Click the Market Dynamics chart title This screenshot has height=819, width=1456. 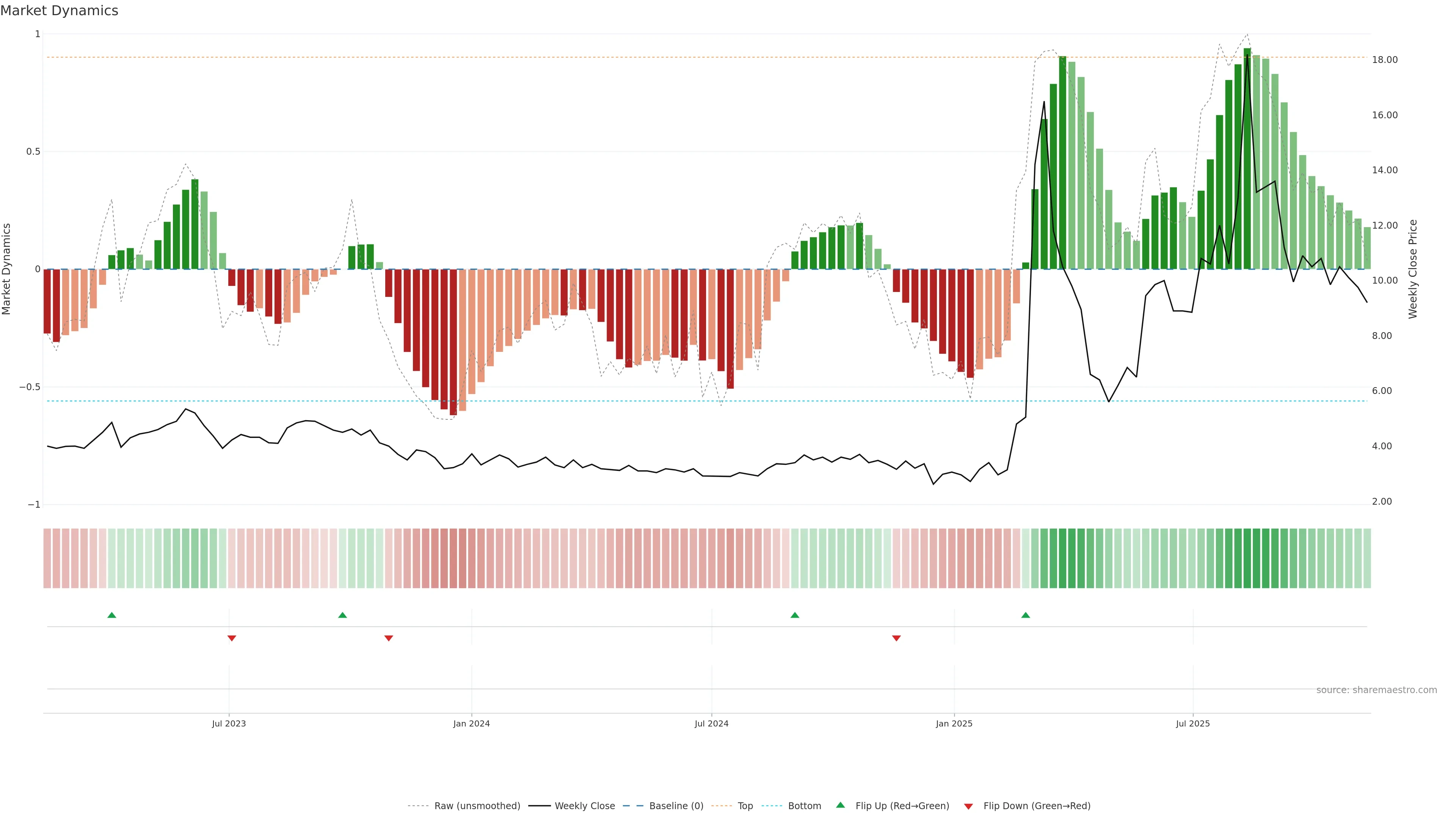tap(60, 11)
